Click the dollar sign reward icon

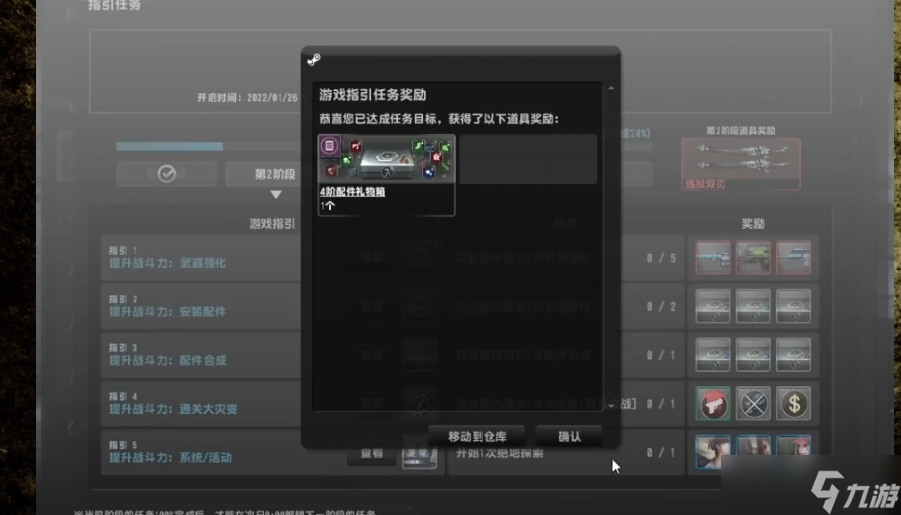tap(793, 404)
